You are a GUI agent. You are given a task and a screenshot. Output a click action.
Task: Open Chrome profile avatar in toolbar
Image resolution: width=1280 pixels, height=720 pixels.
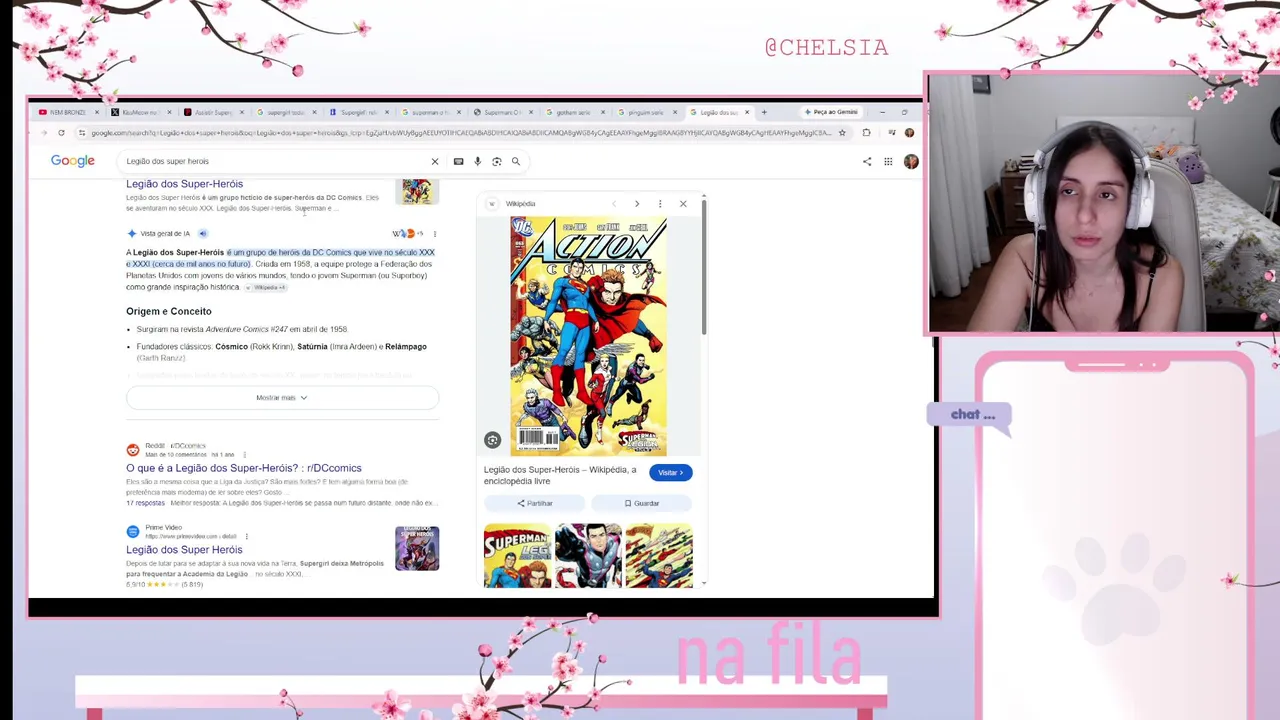point(908,133)
